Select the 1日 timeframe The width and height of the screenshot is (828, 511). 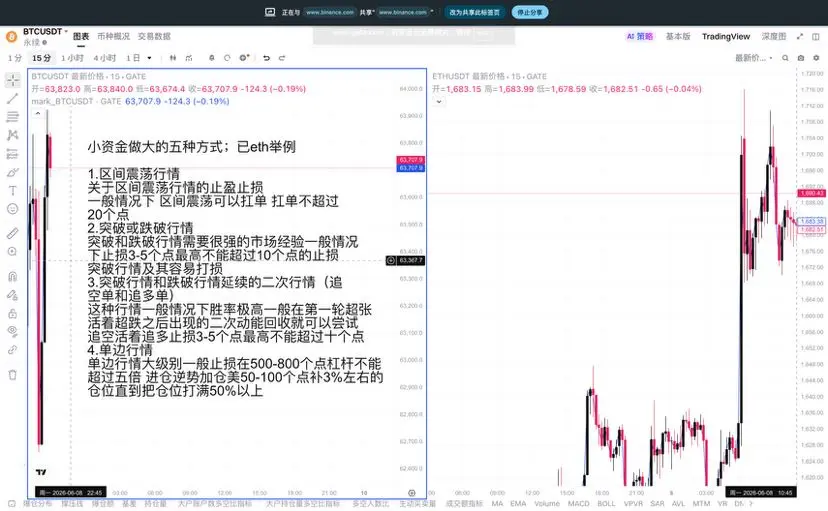coord(133,58)
